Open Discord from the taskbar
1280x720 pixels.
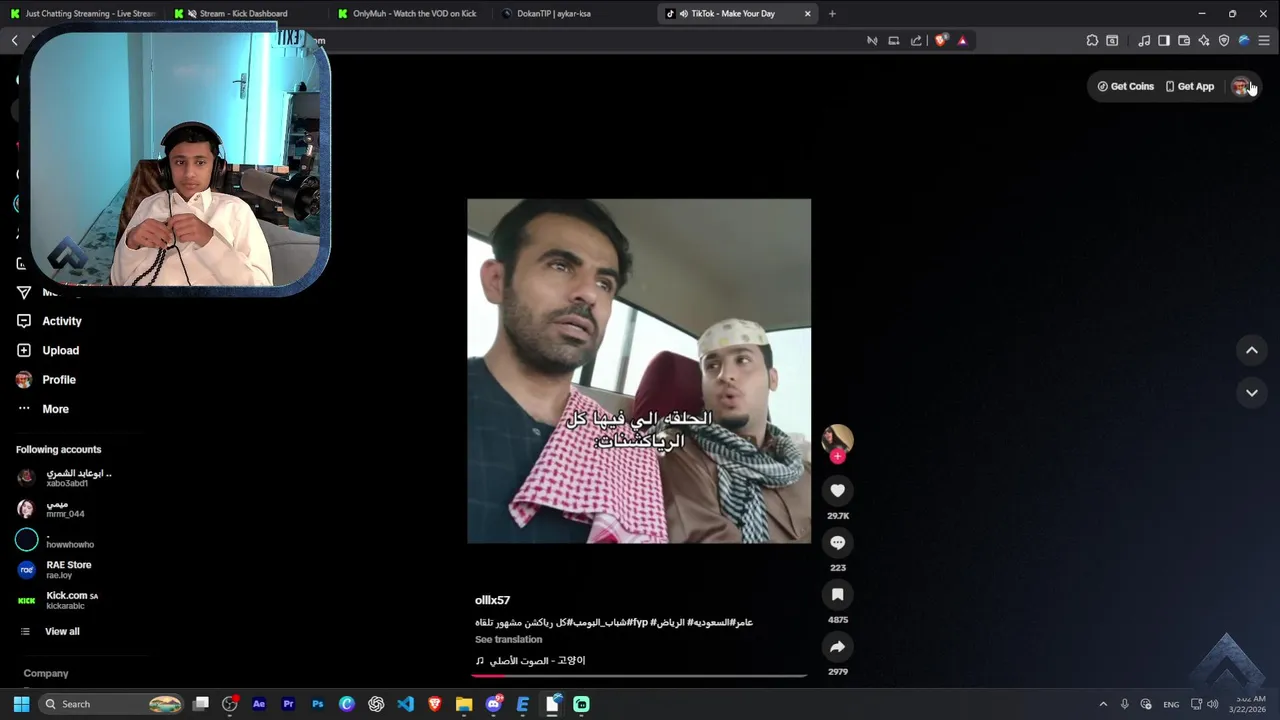point(493,704)
